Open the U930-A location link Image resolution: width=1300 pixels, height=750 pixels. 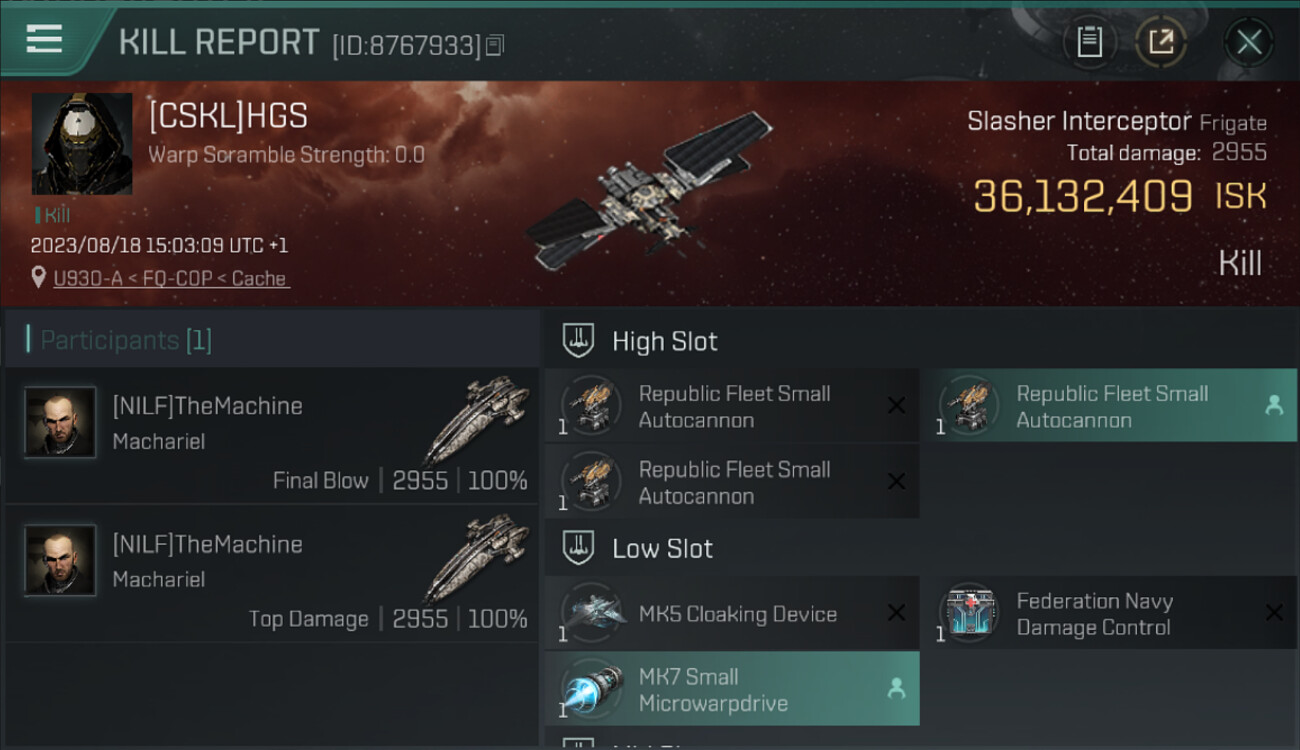[171, 279]
